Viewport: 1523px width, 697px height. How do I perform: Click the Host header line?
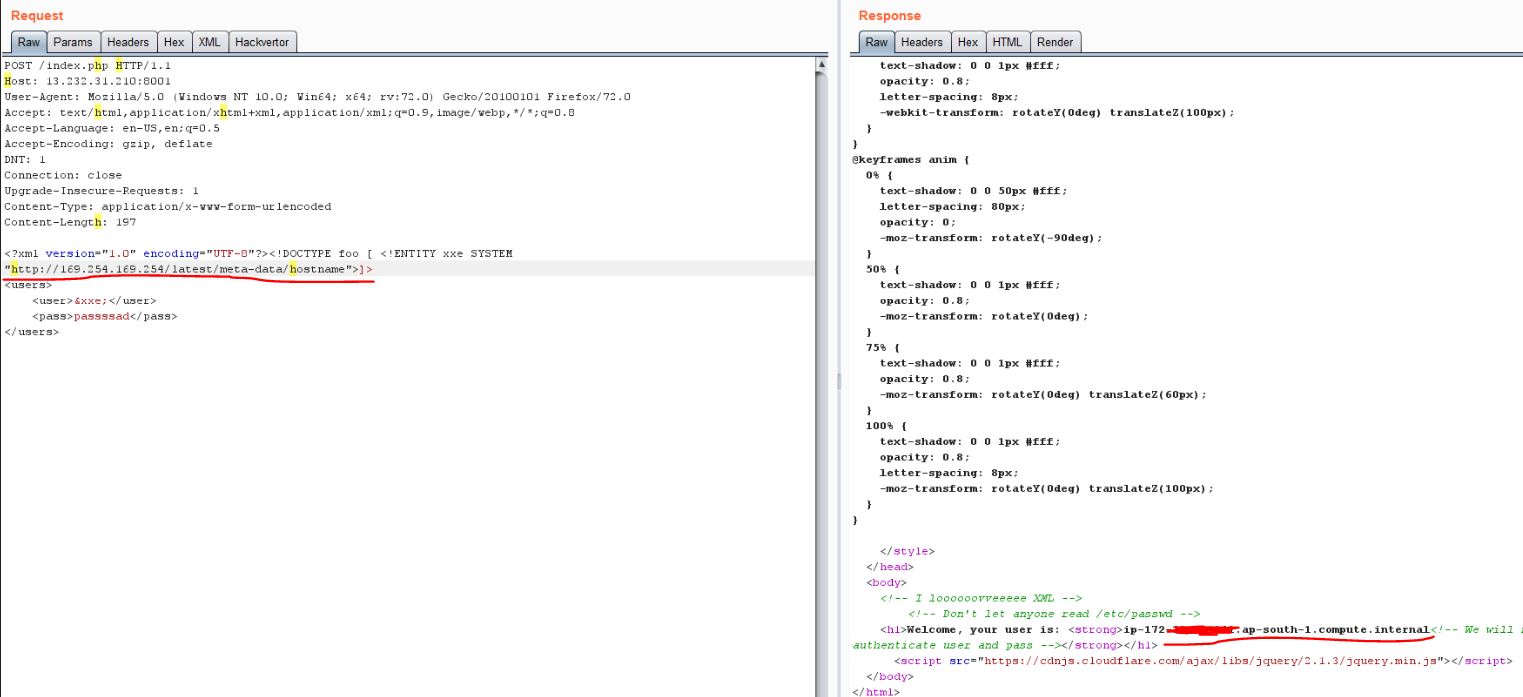coord(88,81)
